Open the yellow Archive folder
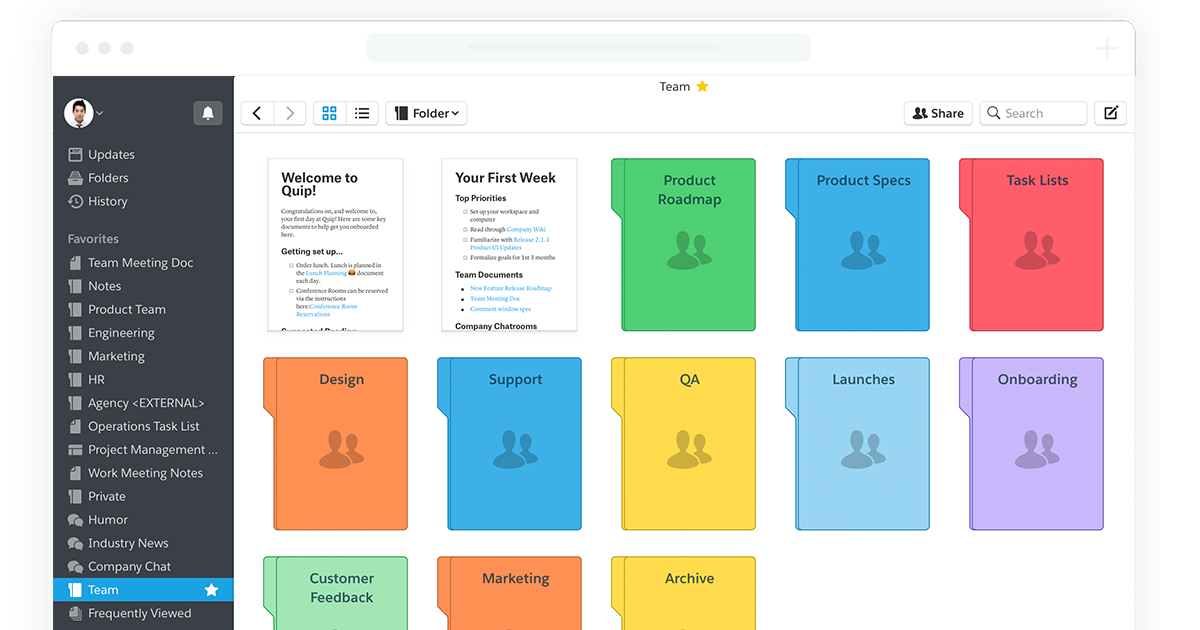1200x630 pixels. 683,593
